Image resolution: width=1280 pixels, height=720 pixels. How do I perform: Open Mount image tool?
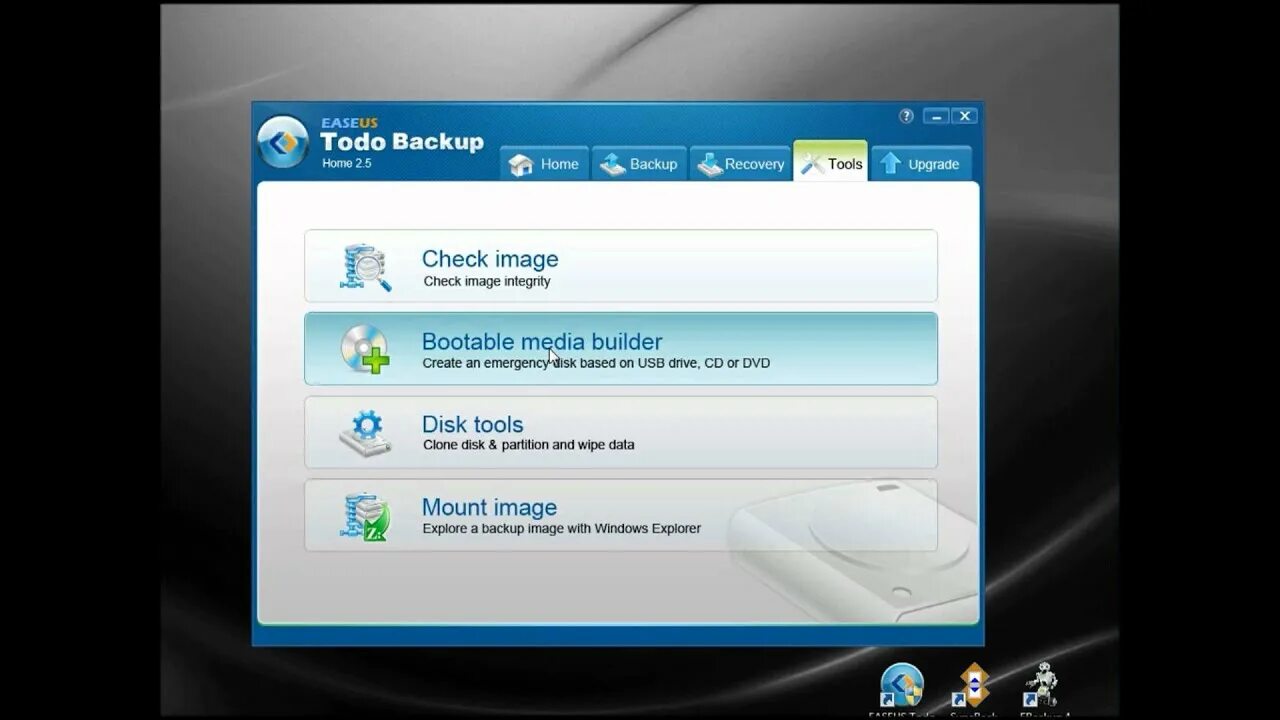621,515
